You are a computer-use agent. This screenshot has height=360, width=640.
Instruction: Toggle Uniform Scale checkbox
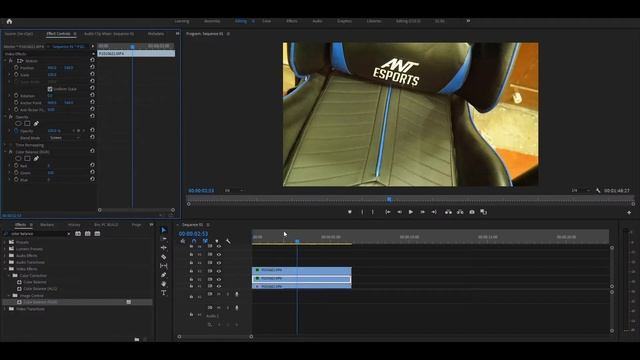50,89
